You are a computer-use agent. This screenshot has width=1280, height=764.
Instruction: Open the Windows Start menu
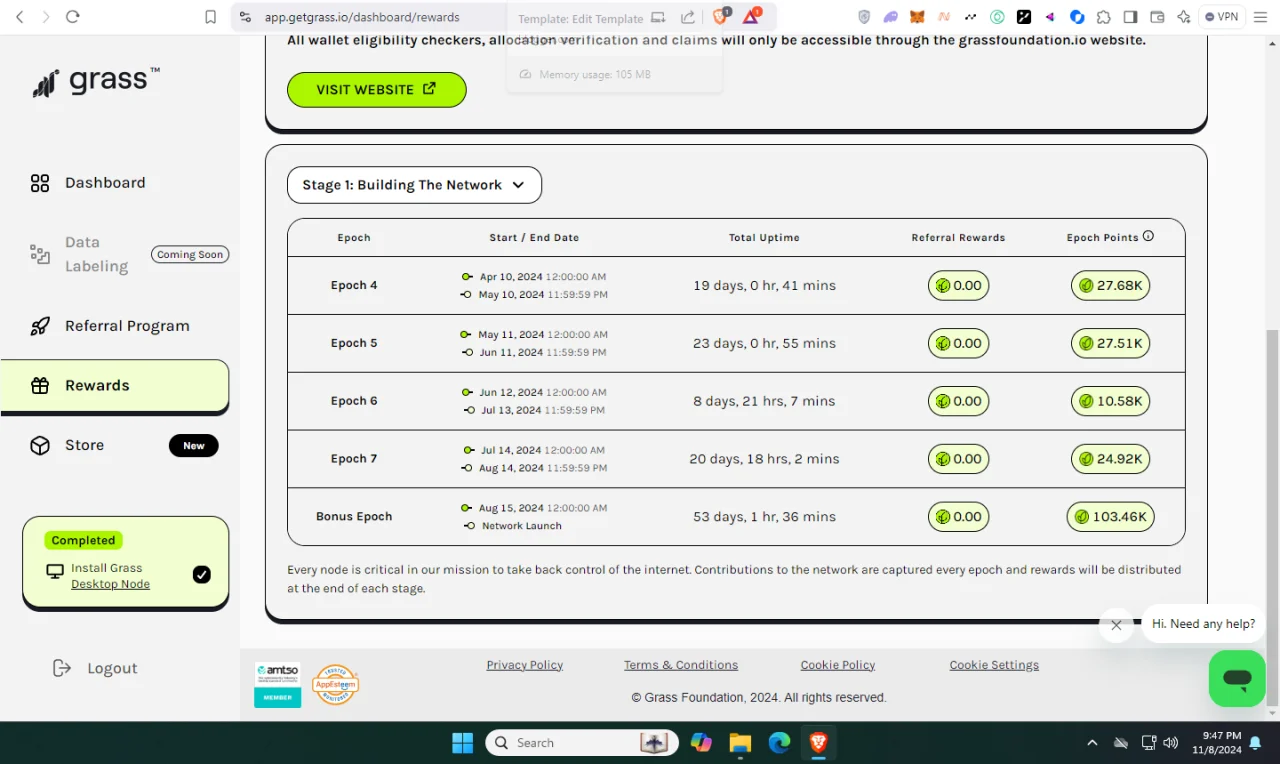click(462, 743)
